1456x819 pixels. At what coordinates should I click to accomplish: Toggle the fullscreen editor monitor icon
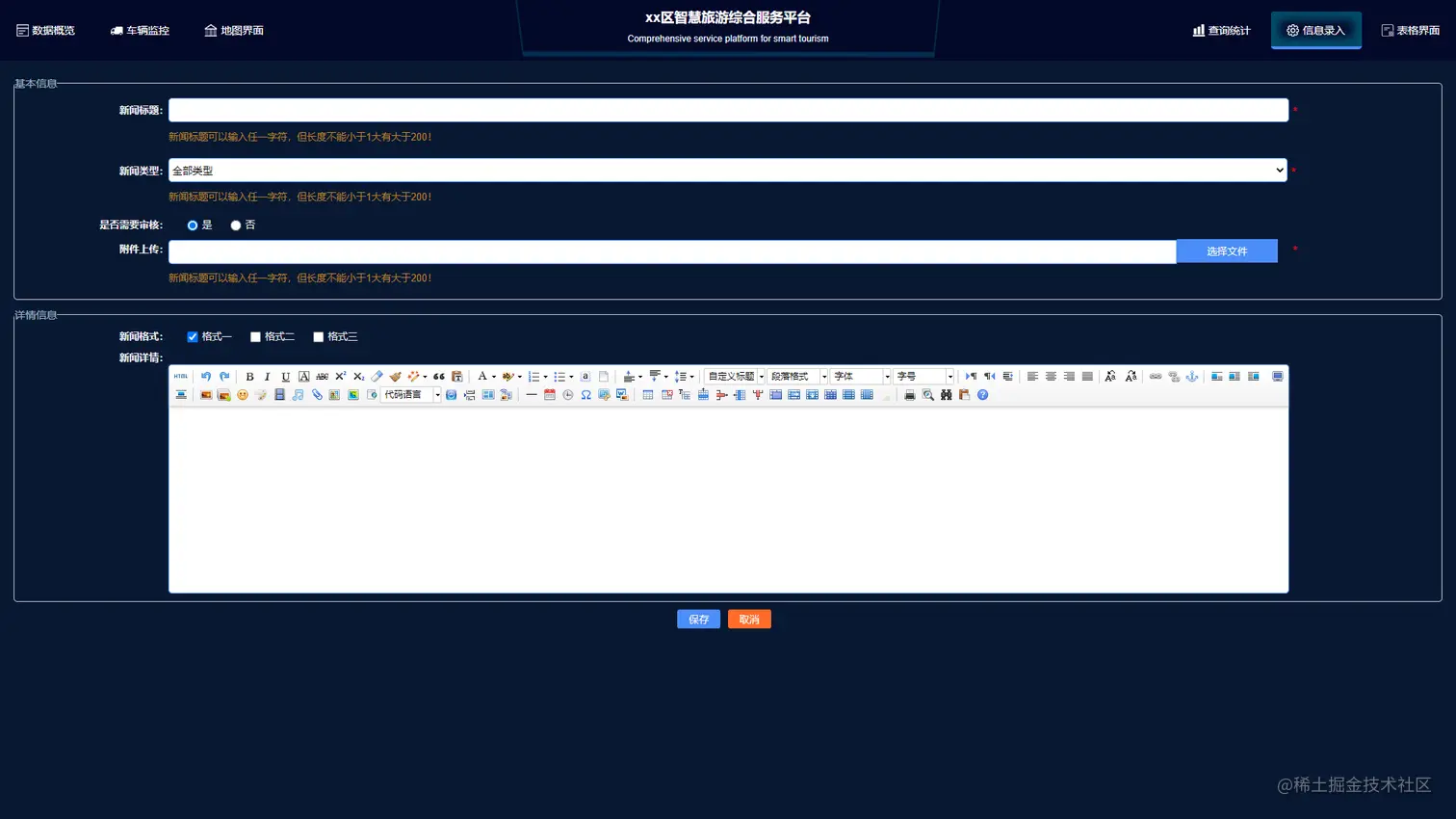(x=1278, y=377)
